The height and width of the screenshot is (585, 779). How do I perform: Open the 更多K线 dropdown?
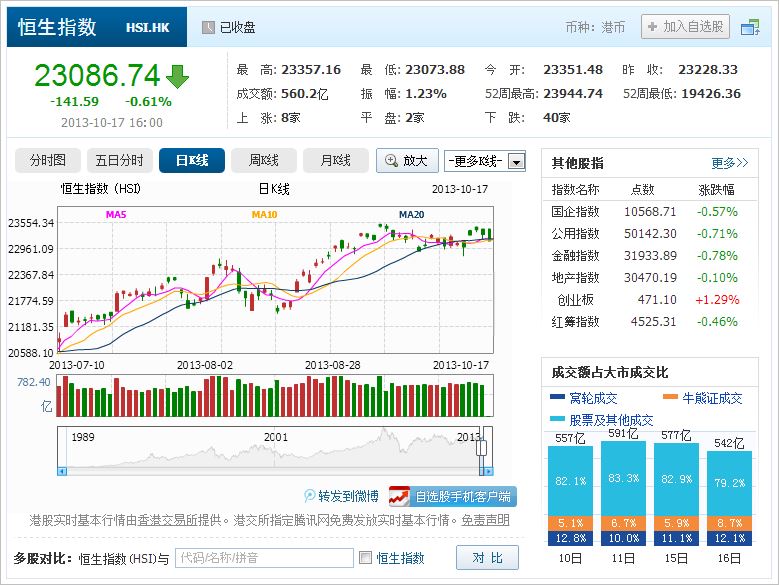[x=485, y=161]
